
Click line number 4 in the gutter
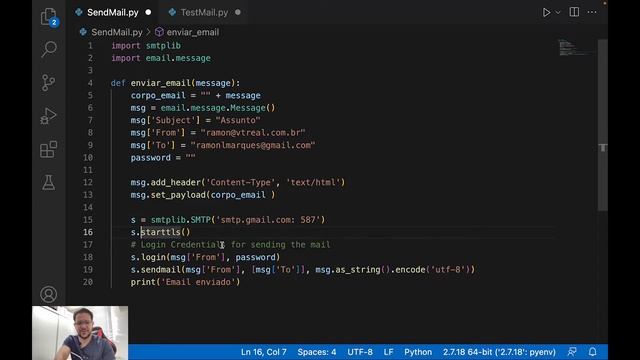(90, 83)
